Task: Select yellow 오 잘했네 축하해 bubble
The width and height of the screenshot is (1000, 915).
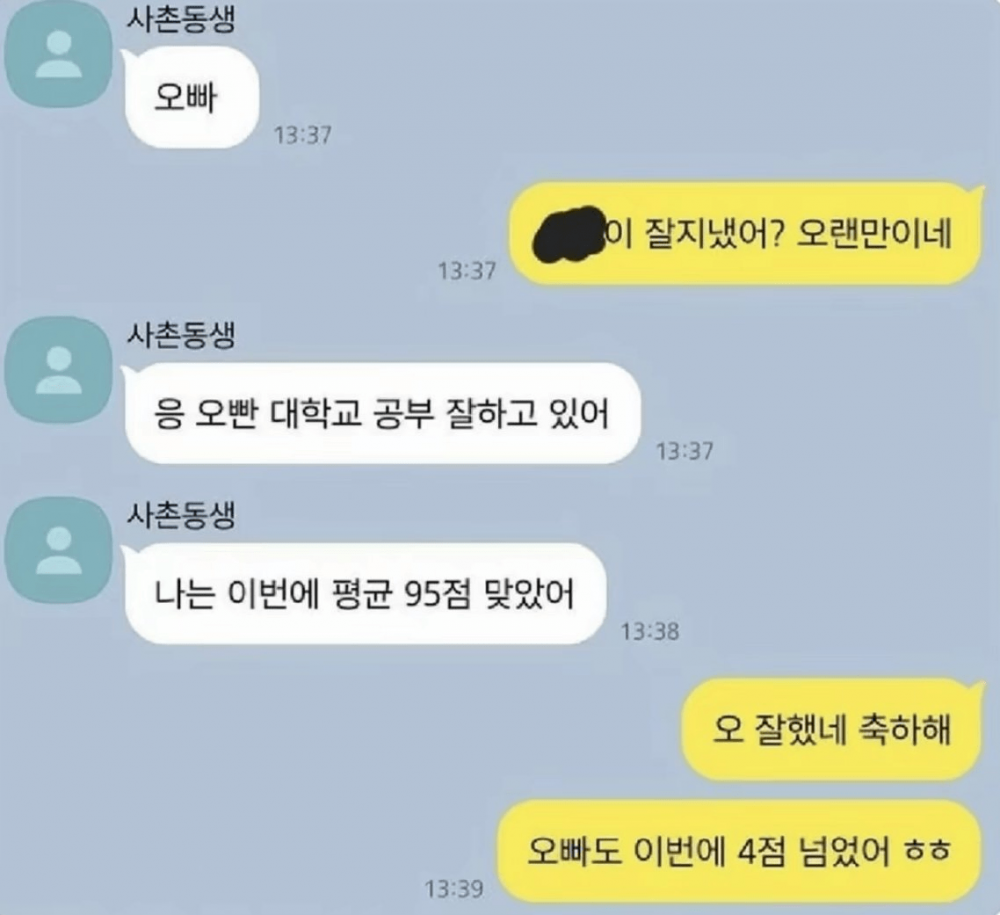Action: click(833, 729)
